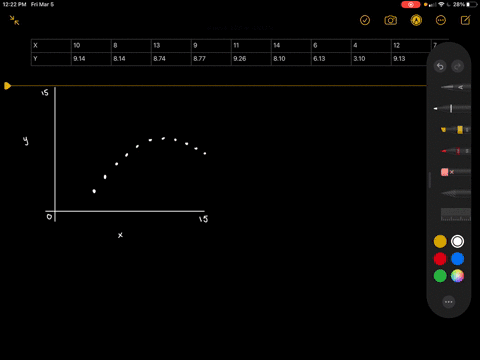Exit full screen with the collapse arrows icon
The width and height of the screenshot is (480, 360).
point(14,20)
